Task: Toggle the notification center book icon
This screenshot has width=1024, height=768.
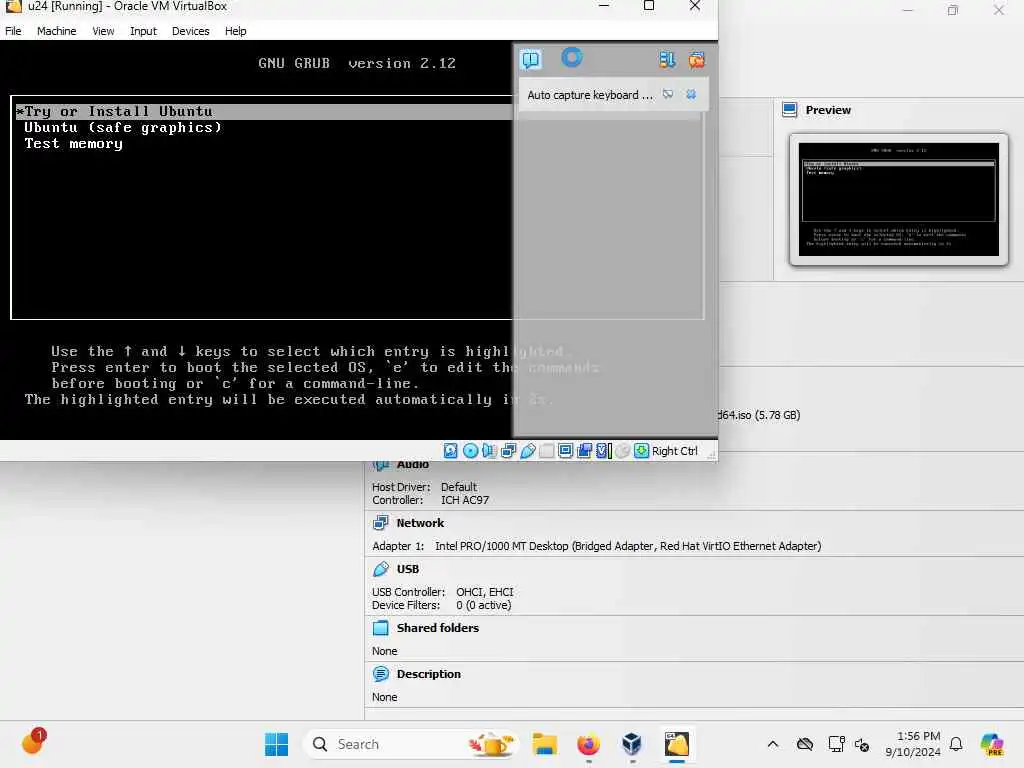Action: click(x=531, y=59)
